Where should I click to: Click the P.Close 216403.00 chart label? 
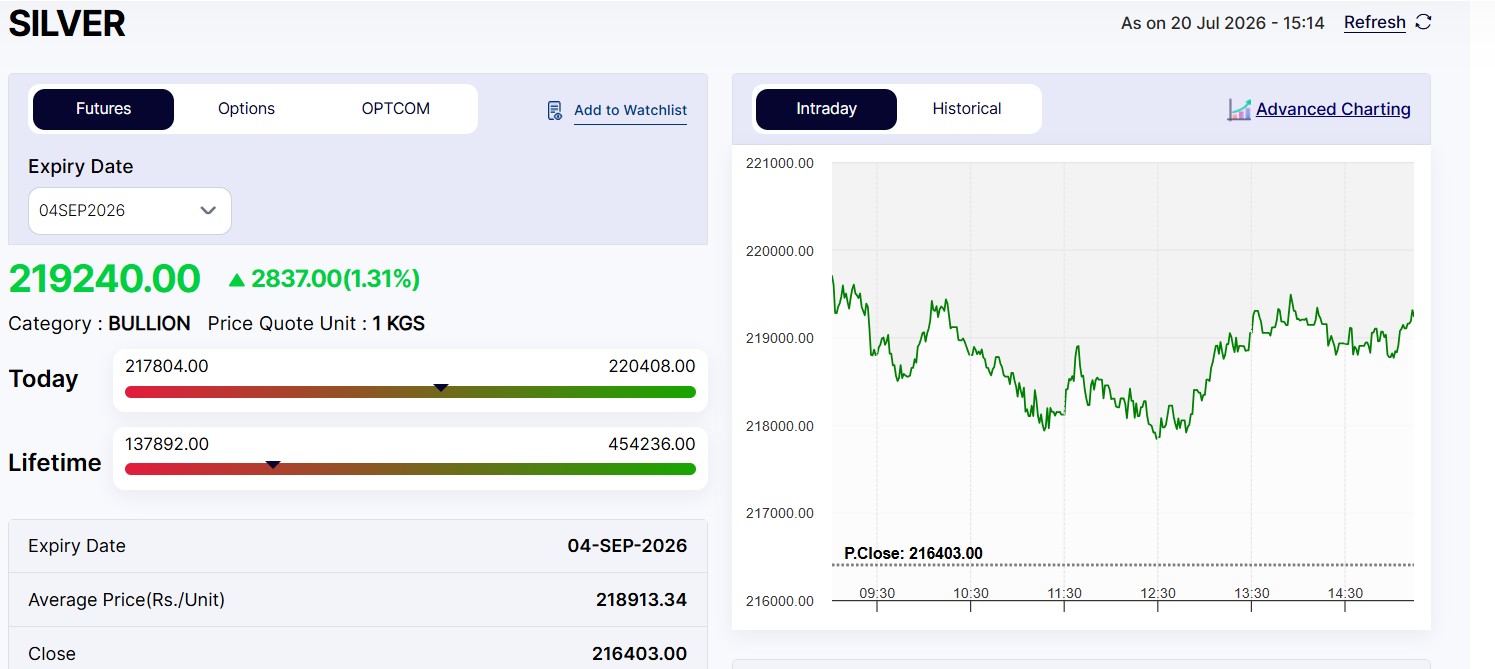pos(913,553)
